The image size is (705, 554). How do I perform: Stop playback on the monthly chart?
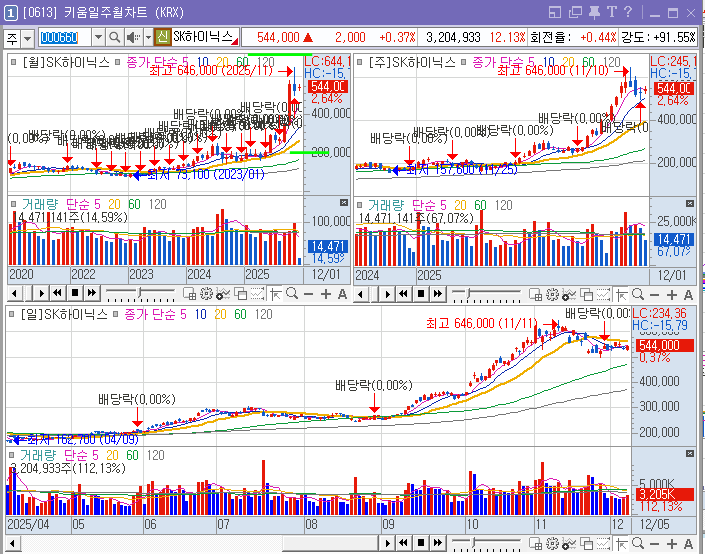75,294
